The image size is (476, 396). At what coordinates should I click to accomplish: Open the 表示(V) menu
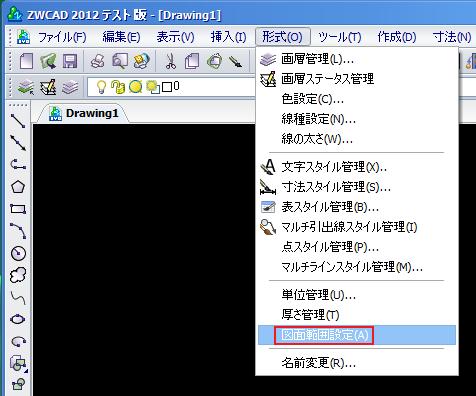pyautogui.click(x=175, y=37)
